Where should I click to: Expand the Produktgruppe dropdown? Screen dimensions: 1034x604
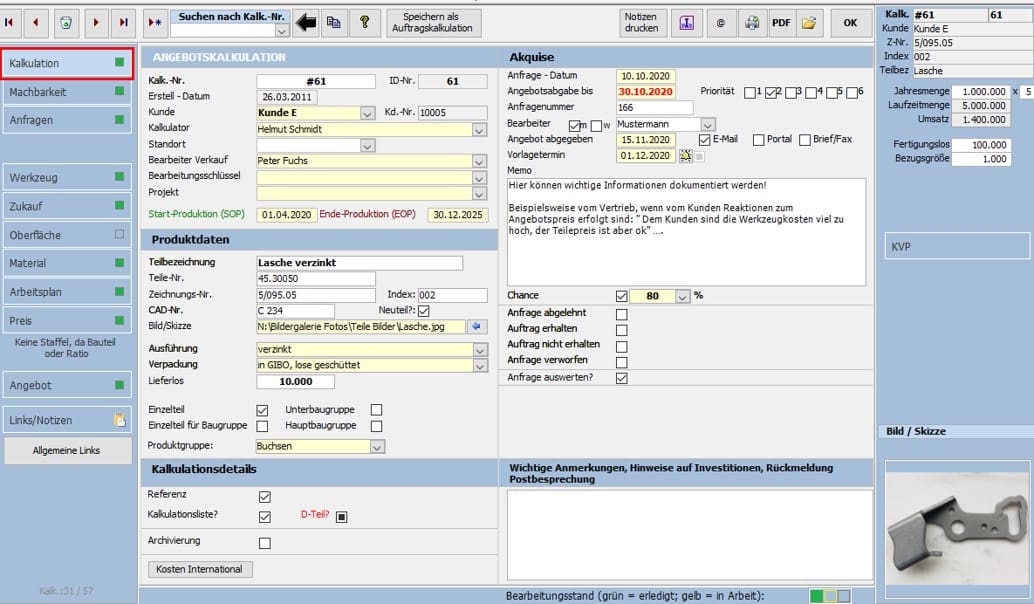377,446
